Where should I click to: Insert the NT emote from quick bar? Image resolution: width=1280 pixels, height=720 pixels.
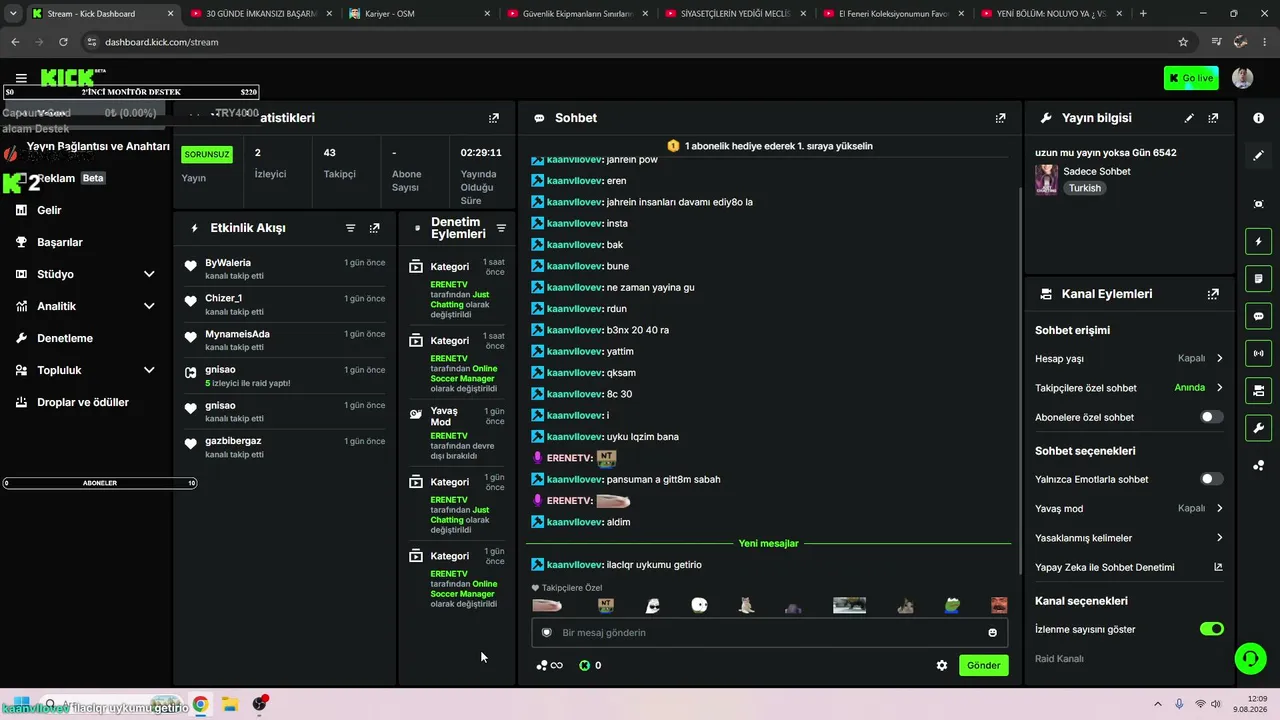(605, 605)
